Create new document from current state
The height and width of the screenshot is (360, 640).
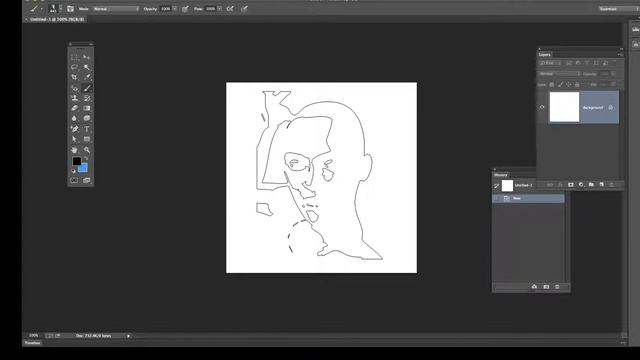[x=534, y=287]
